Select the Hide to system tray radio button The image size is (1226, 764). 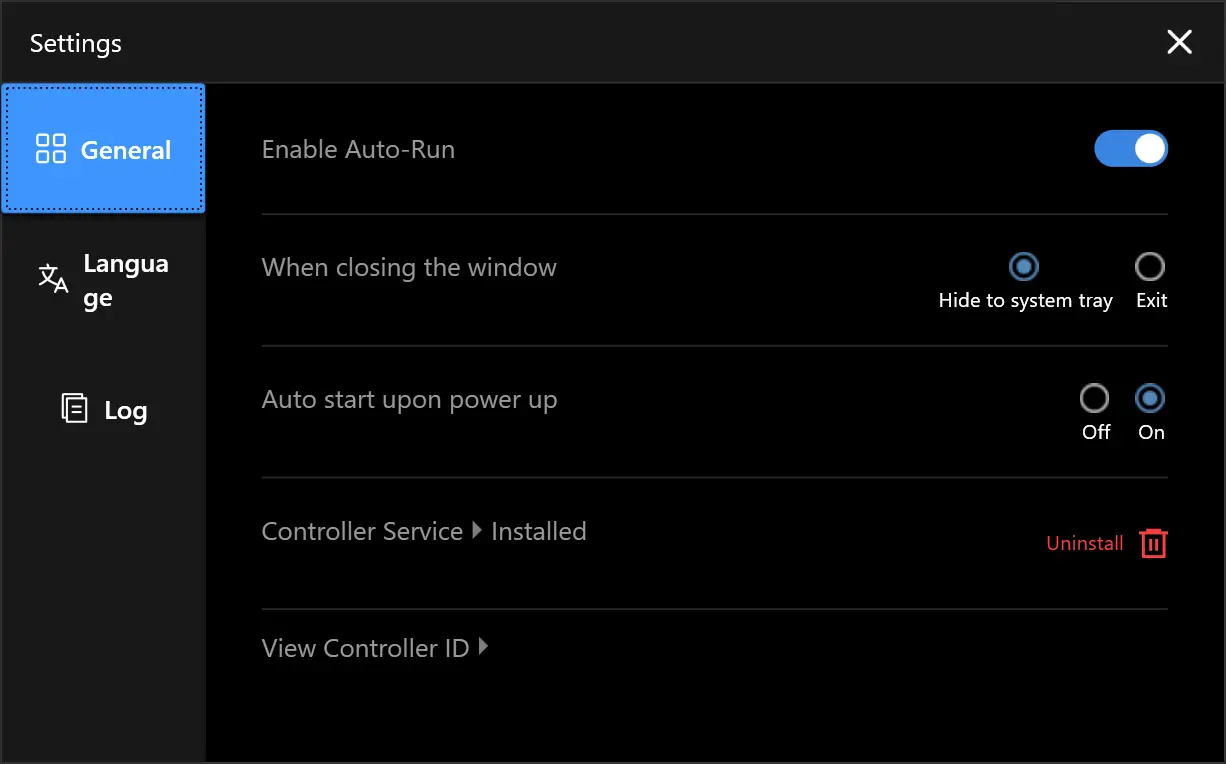[1024, 267]
